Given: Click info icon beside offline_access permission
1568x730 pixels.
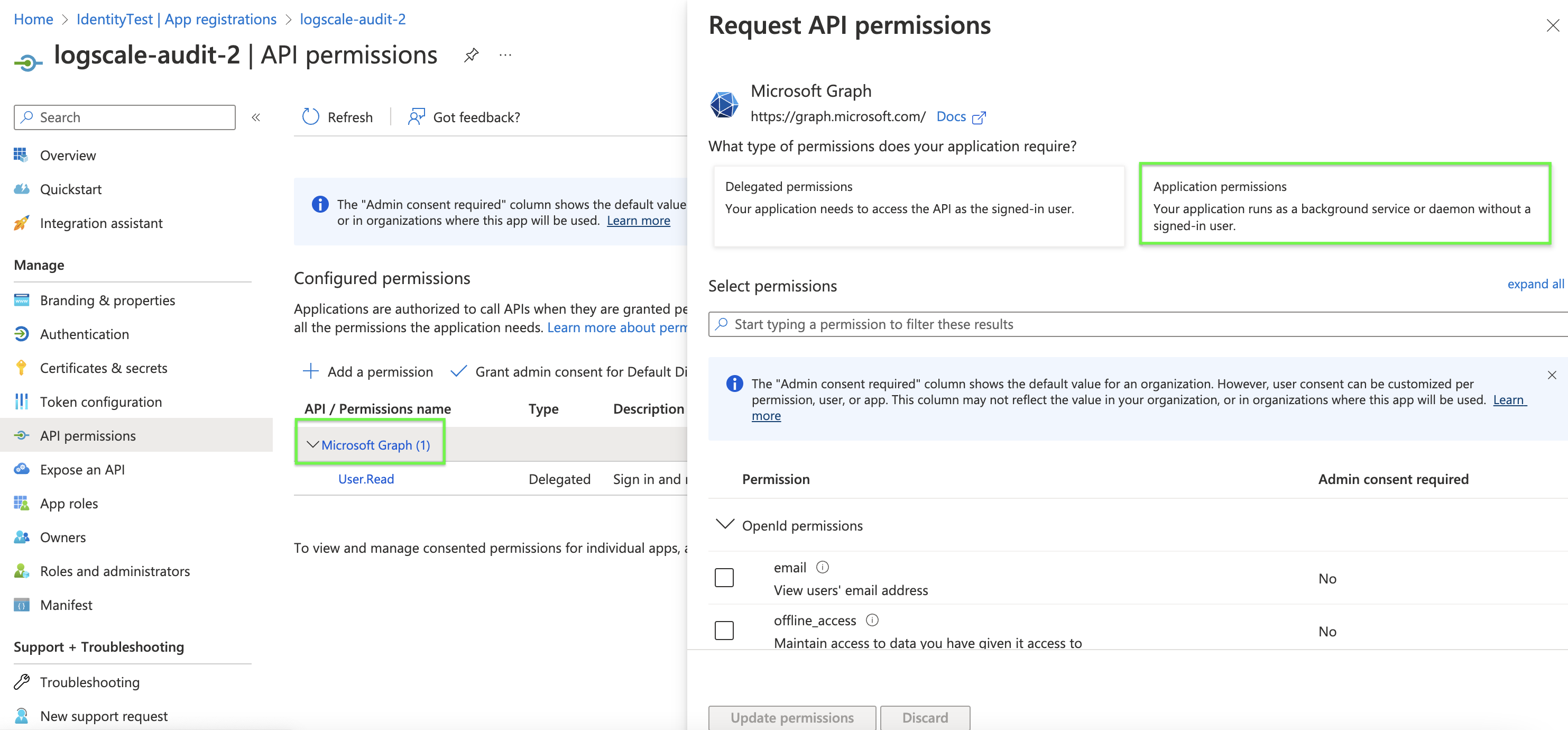Looking at the screenshot, I should [872, 620].
